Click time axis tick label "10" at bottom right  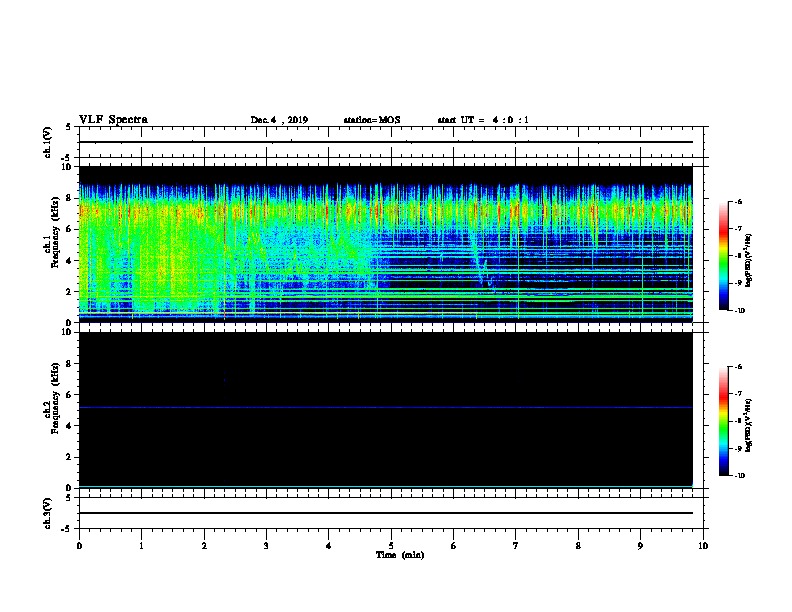[703, 546]
